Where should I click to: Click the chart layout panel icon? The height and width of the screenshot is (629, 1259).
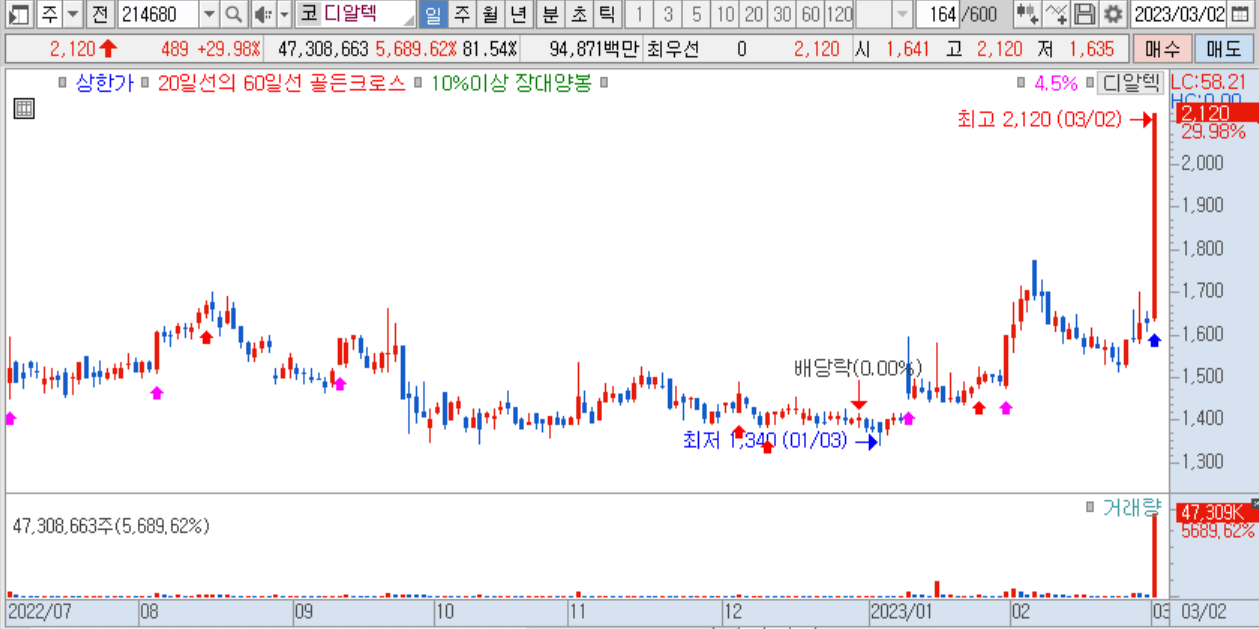click(19, 14)
